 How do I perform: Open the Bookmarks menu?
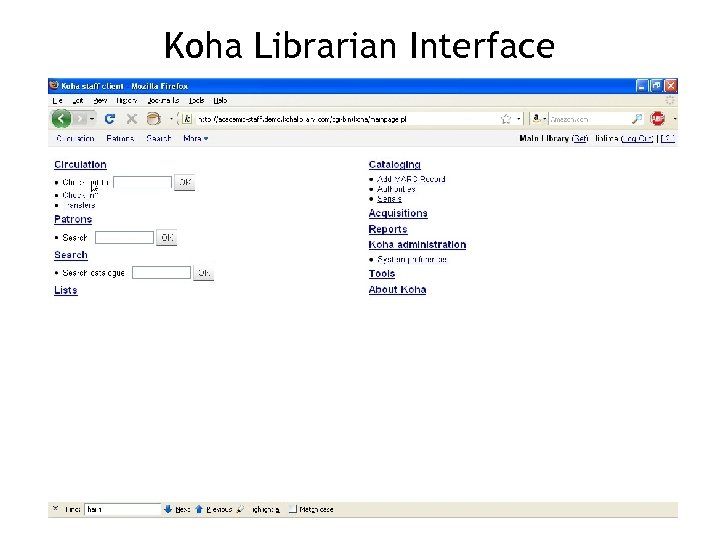click(163, 100)
